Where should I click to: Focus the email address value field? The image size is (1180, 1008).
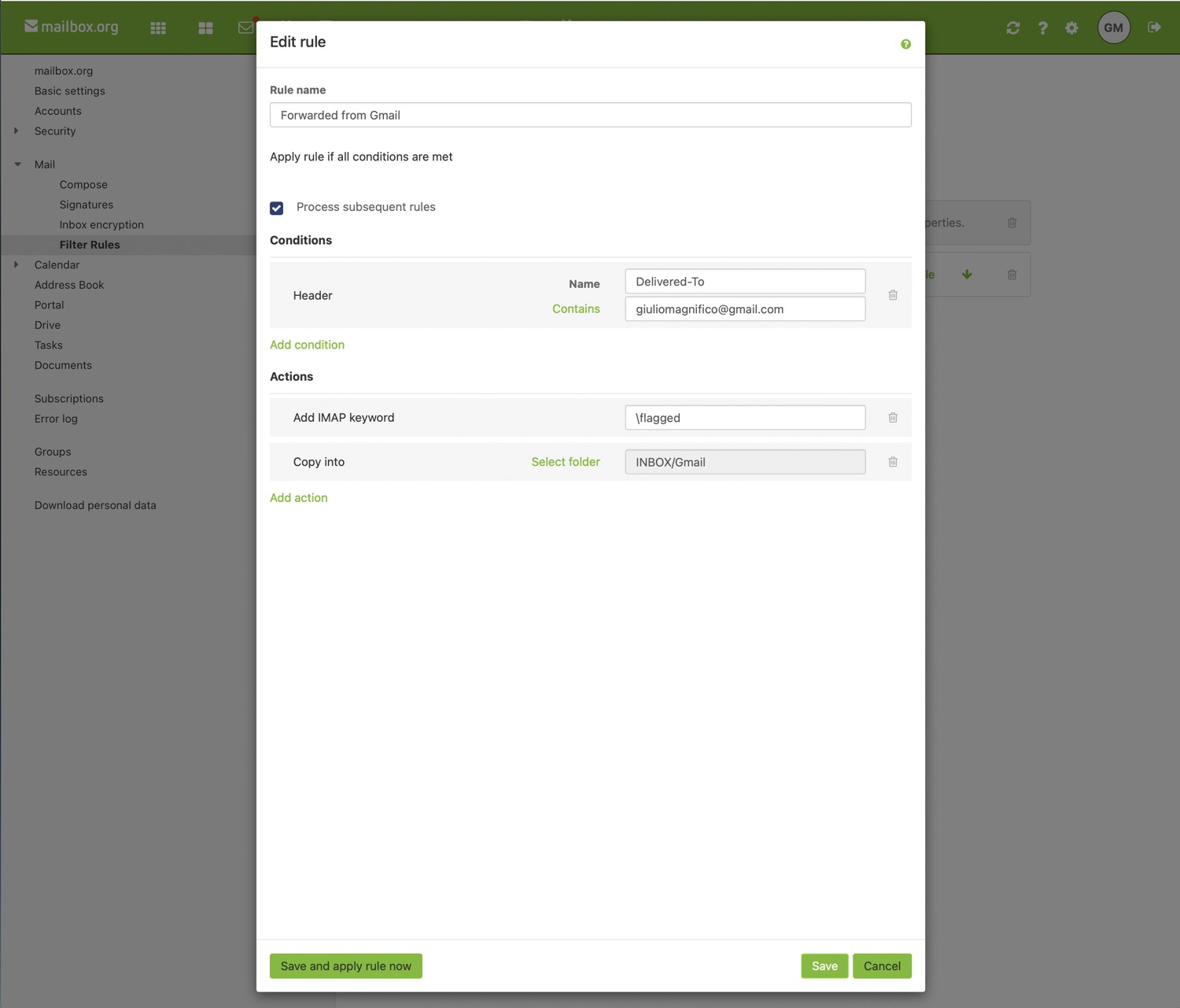[x=745, y=309]
